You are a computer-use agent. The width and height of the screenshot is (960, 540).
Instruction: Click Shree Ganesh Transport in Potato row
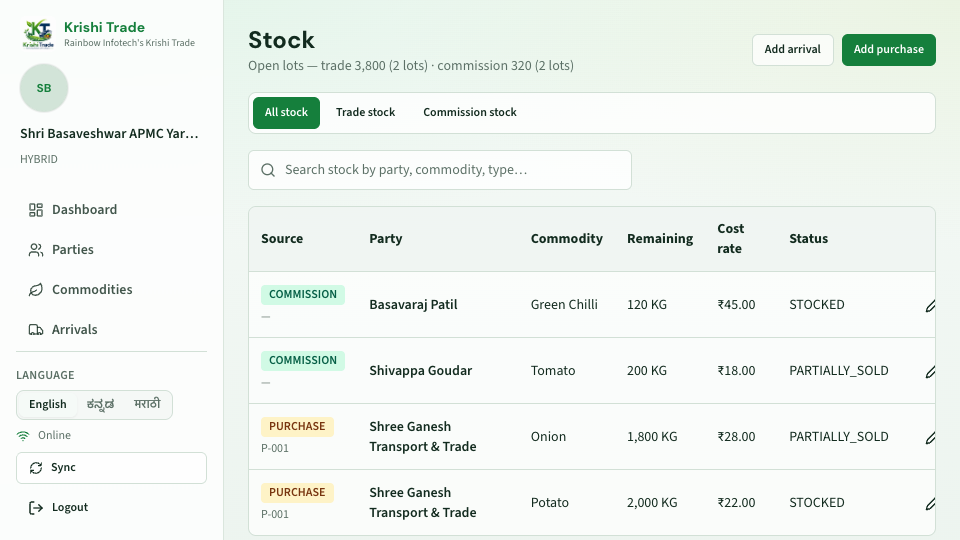coord(422,503)
